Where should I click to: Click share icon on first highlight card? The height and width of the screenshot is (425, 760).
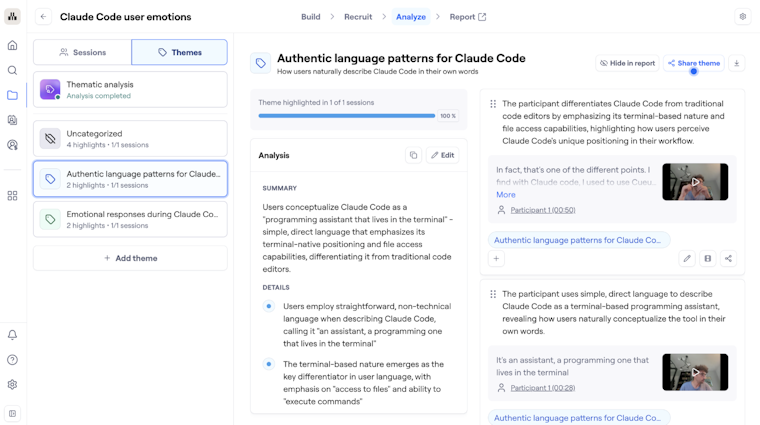[x=728, y=258]
